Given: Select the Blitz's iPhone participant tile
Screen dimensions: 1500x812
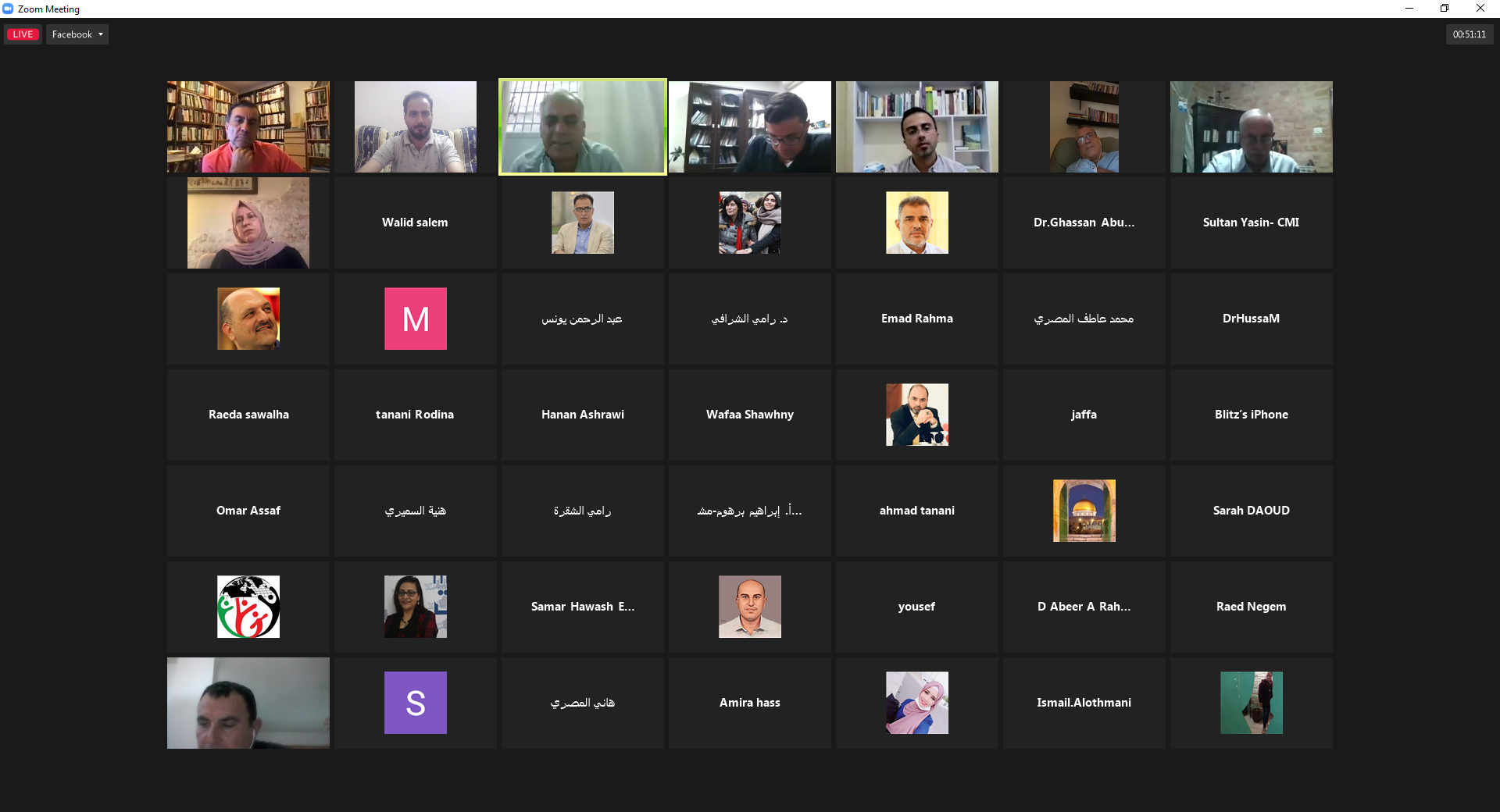Looking at the screenshot, I should [x=1251, y=415].
